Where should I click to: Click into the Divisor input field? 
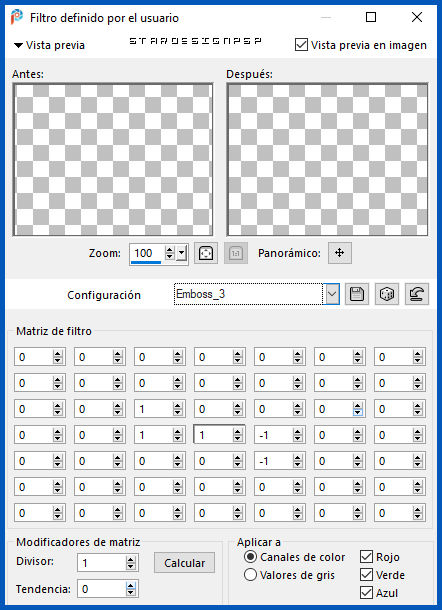pos(102,563)
